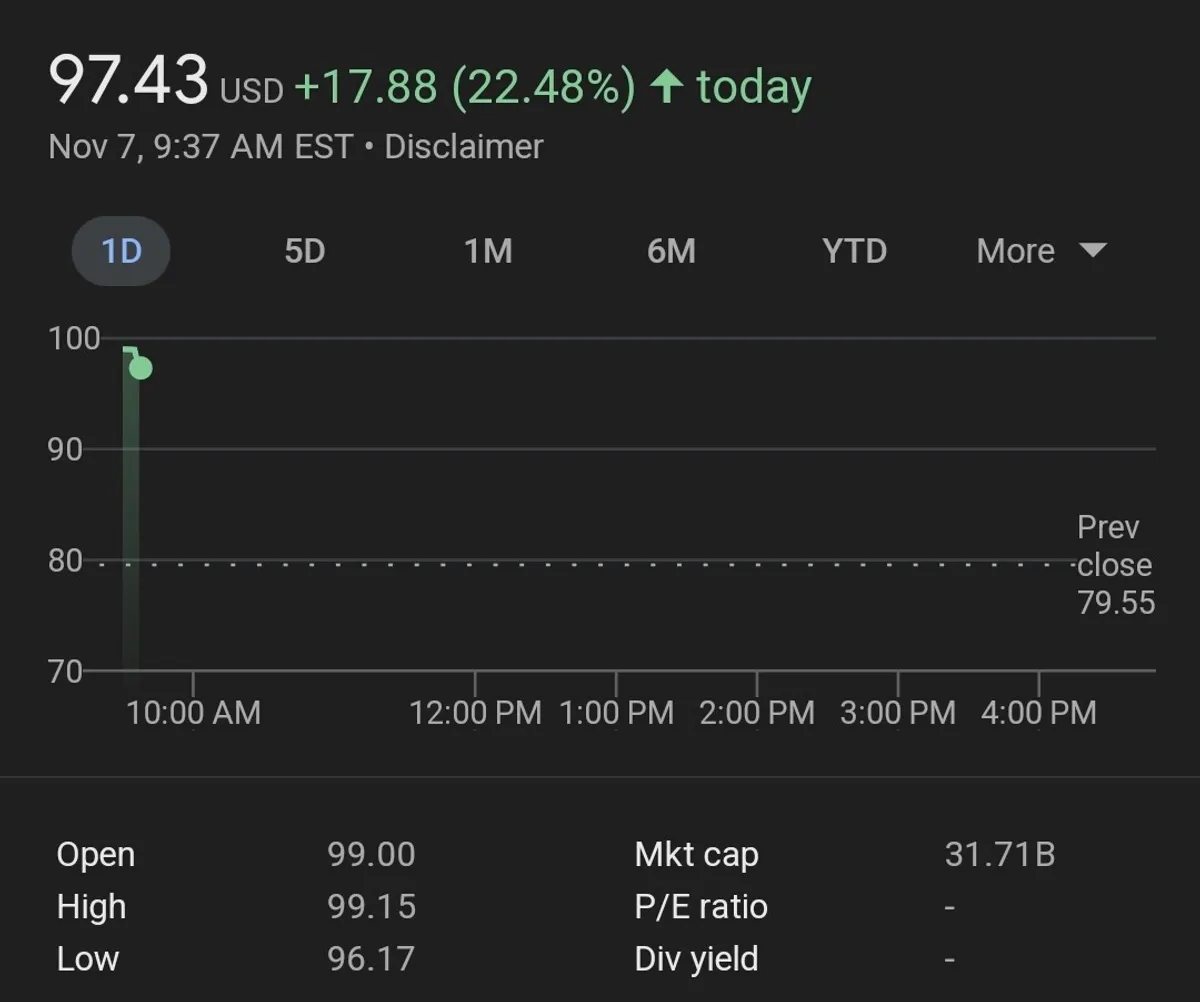Click the Mkt cap value 31.71B
Viewport: 1200px width, 1002px height.
999,855
